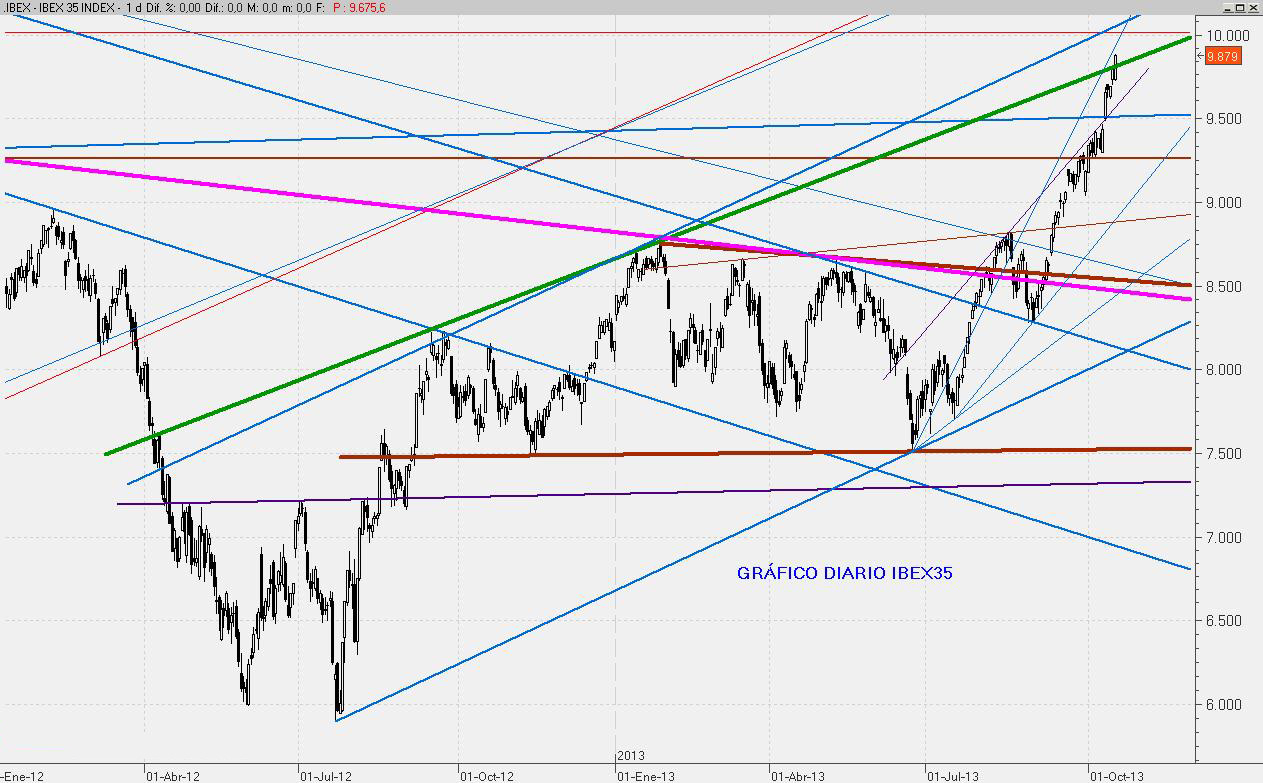This screenshot has width=1263, height=783.
Task: Click the 6.000 price axis label
Action: tap(1224, 705)
